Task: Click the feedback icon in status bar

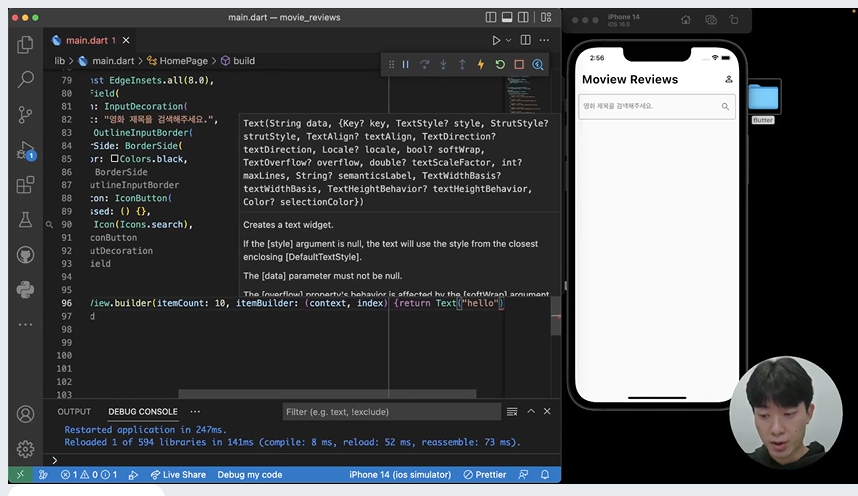Action: (x=523, y=475)
